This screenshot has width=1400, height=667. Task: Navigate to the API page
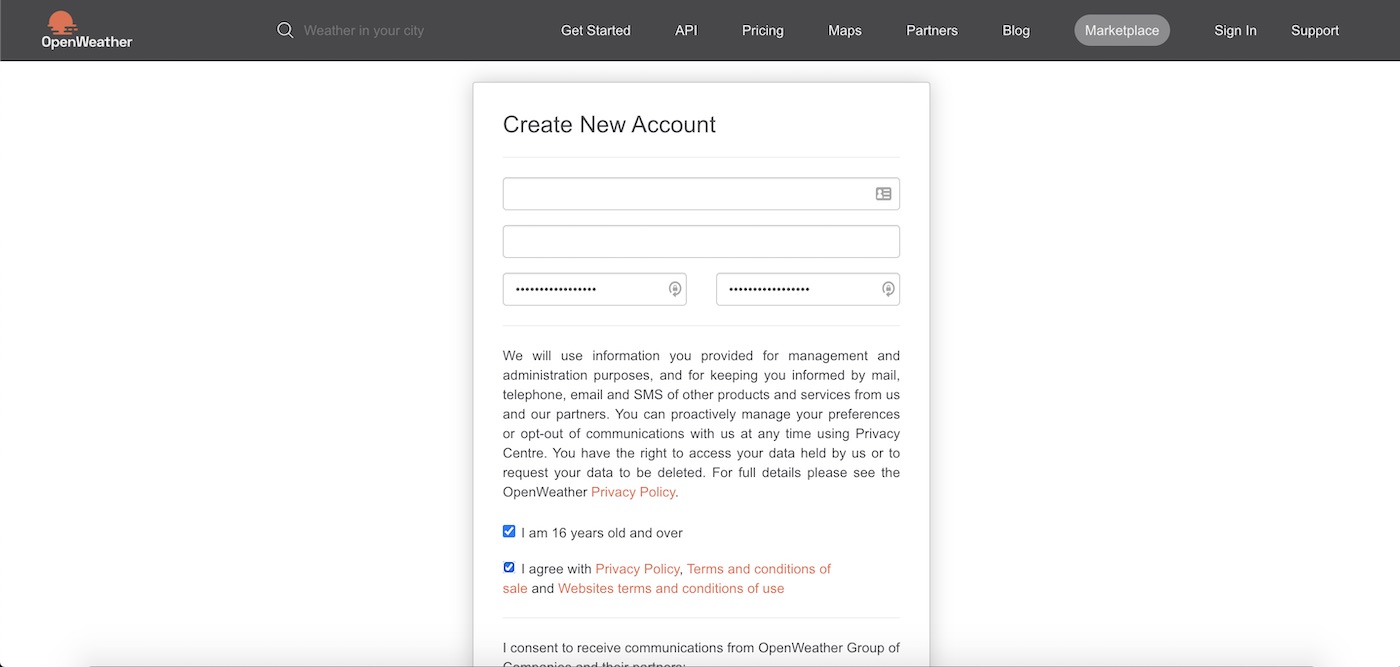pos(686,30)
